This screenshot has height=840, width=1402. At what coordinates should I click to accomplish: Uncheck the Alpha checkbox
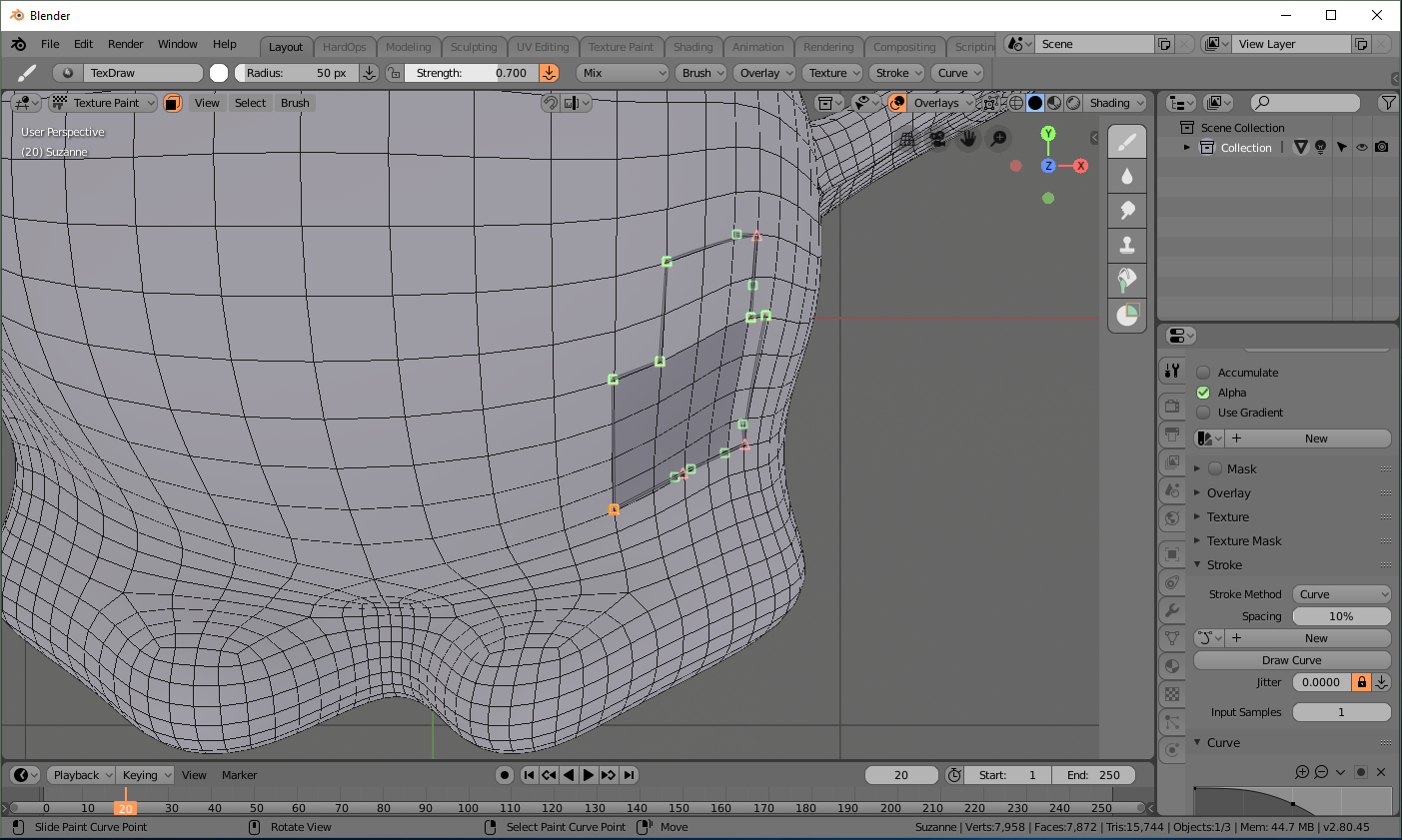click(x=1203, y=393)
